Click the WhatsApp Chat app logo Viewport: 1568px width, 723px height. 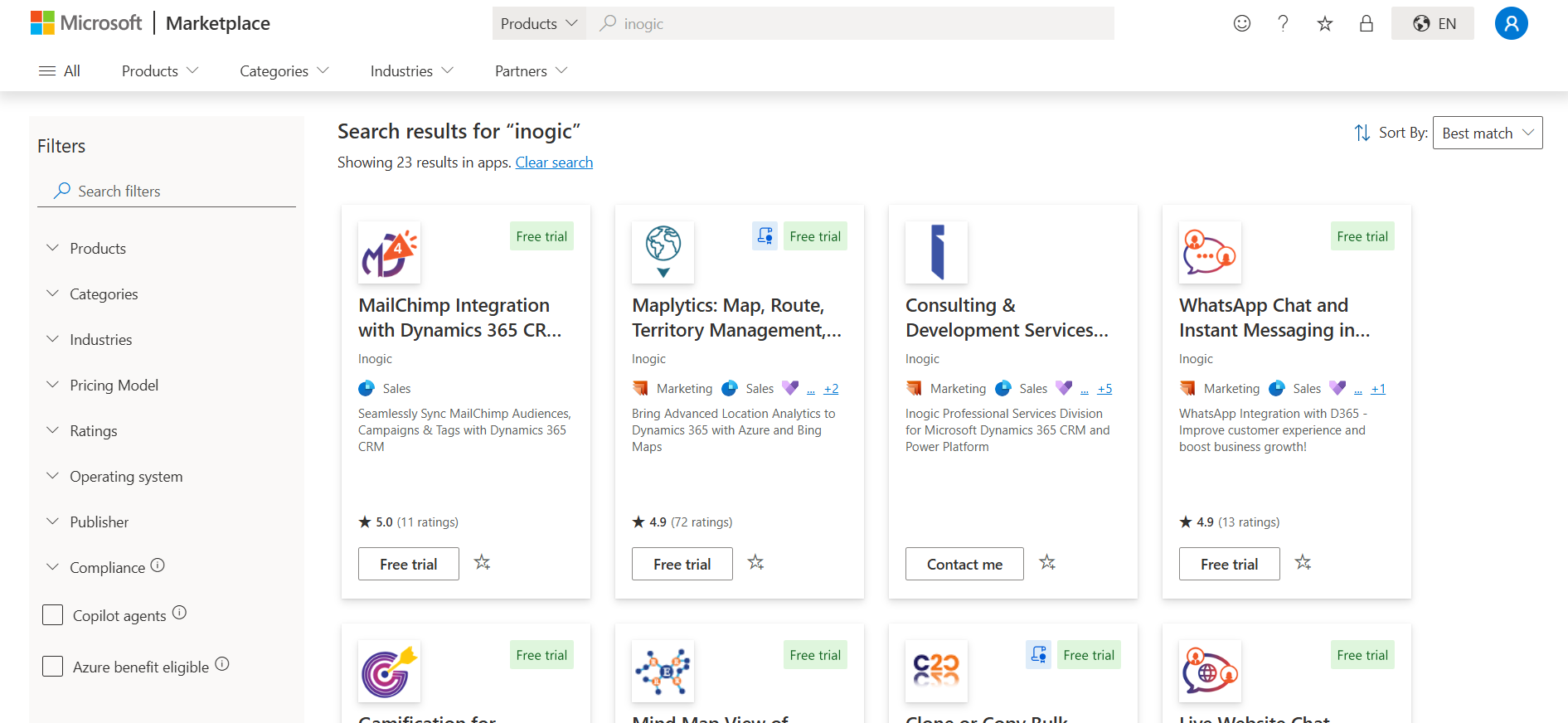point(1210,253)
